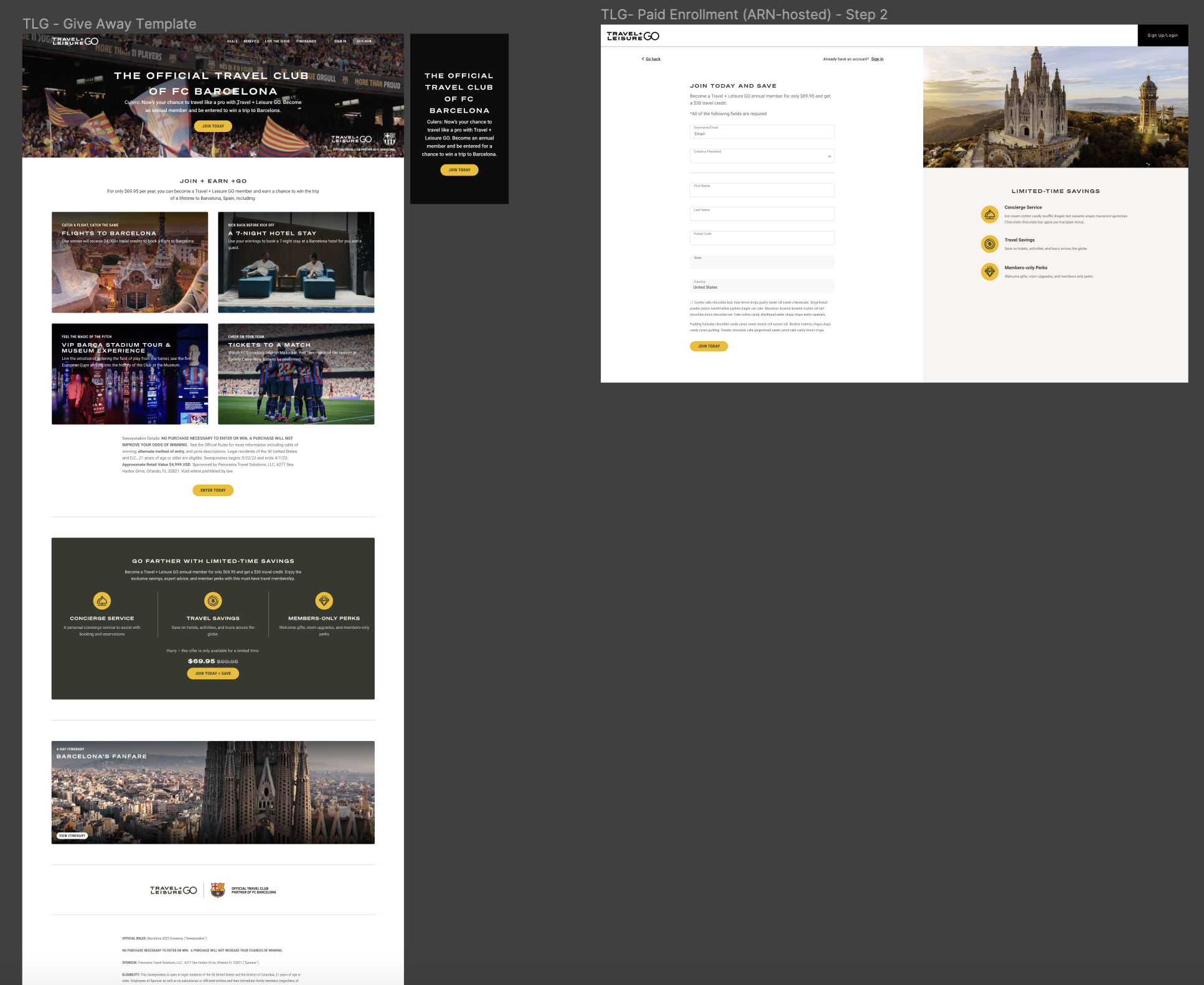1204x985 pixels.
Task: Click Concierge Service icon in Limited-Time Savings sidebar
Action: tap(990, 215)
